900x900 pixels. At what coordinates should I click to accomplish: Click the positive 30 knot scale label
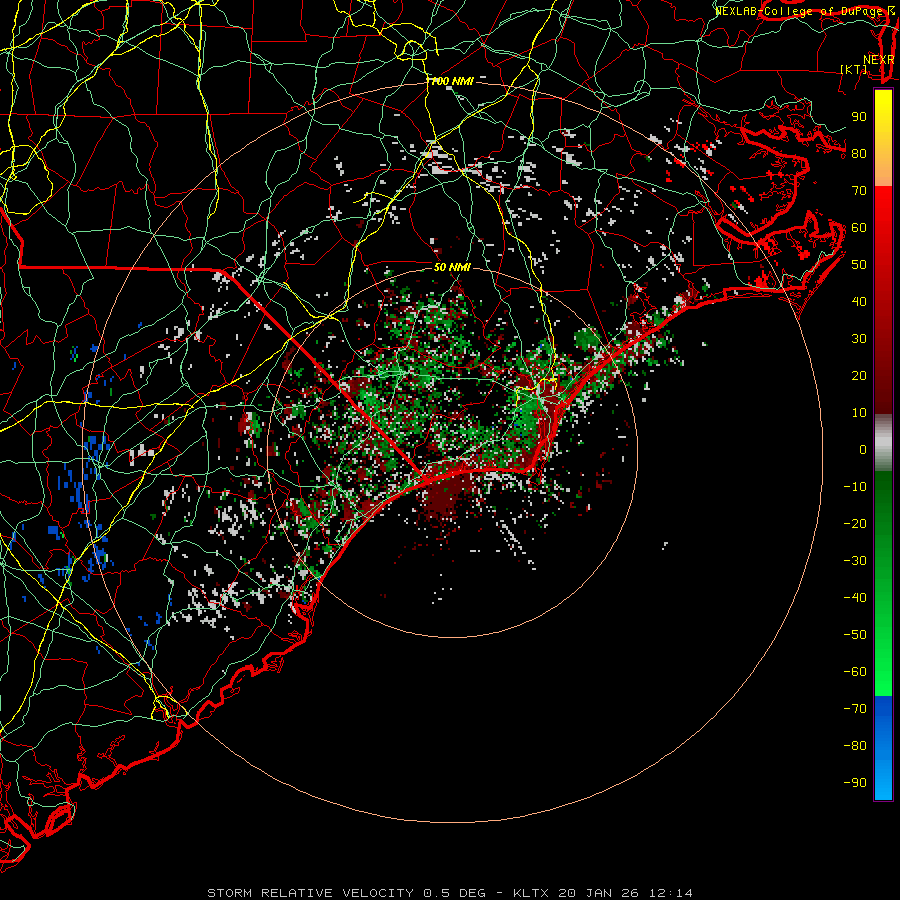point(859,339)
